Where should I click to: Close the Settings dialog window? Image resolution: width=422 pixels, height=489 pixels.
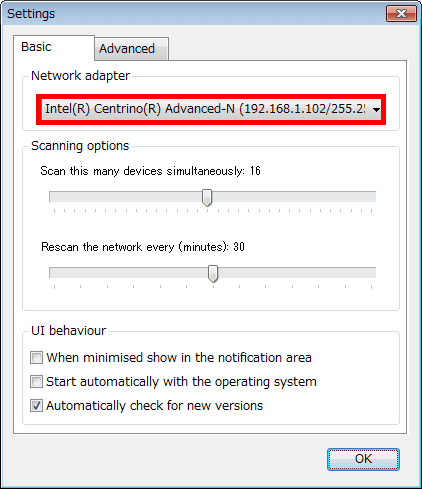[x=401, y=14]
